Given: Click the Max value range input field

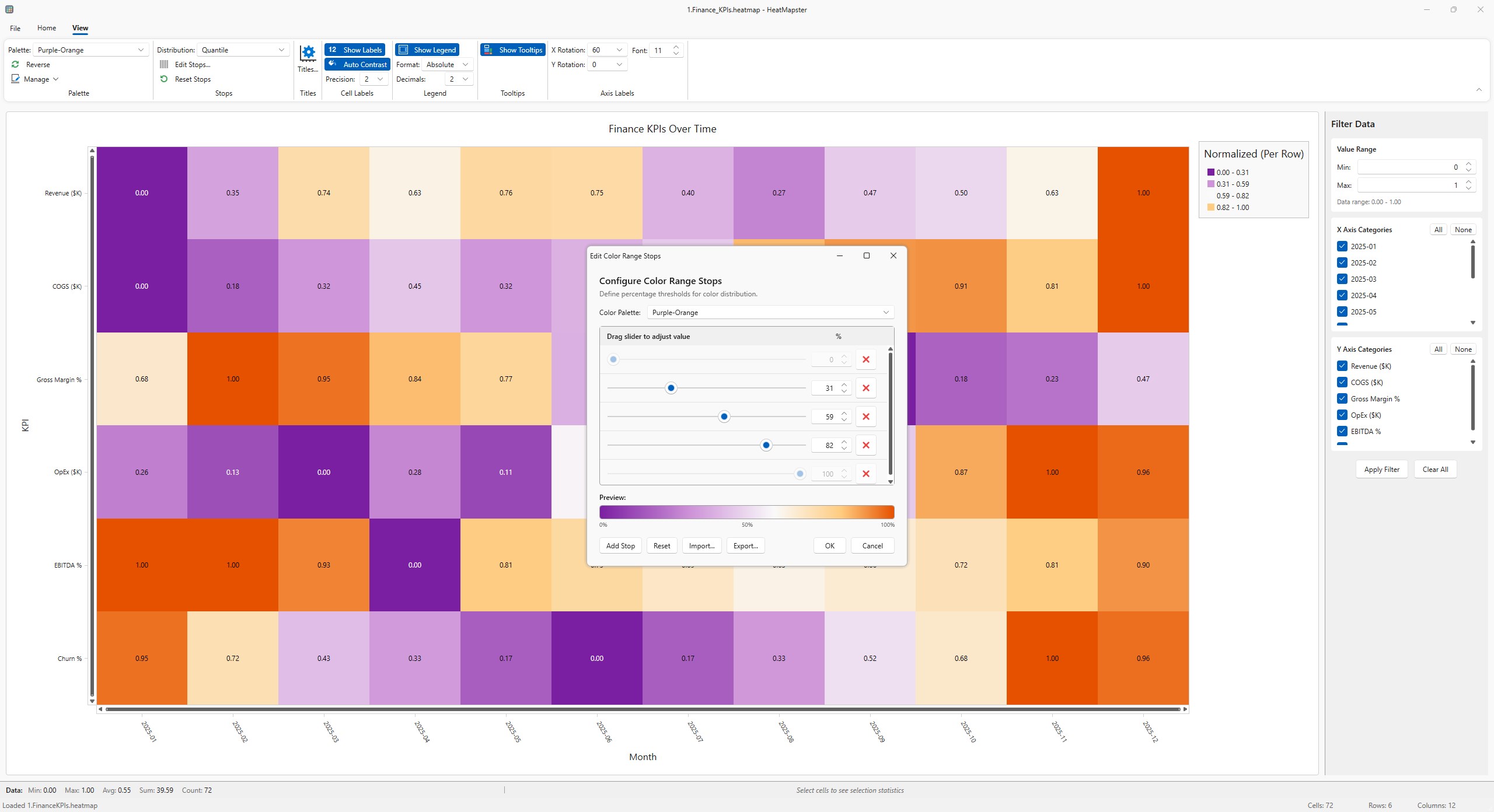Looking at the screenshot, I should [1412, 185].
